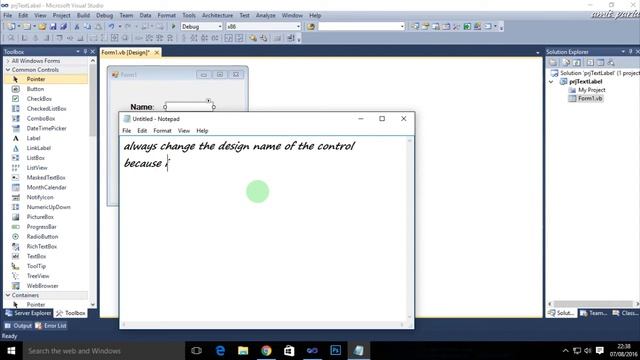The image size is (640, 360).
Task: Choose the ComboBox control in Toolbox
Action: pyautogui.click(x=40, y=118)
